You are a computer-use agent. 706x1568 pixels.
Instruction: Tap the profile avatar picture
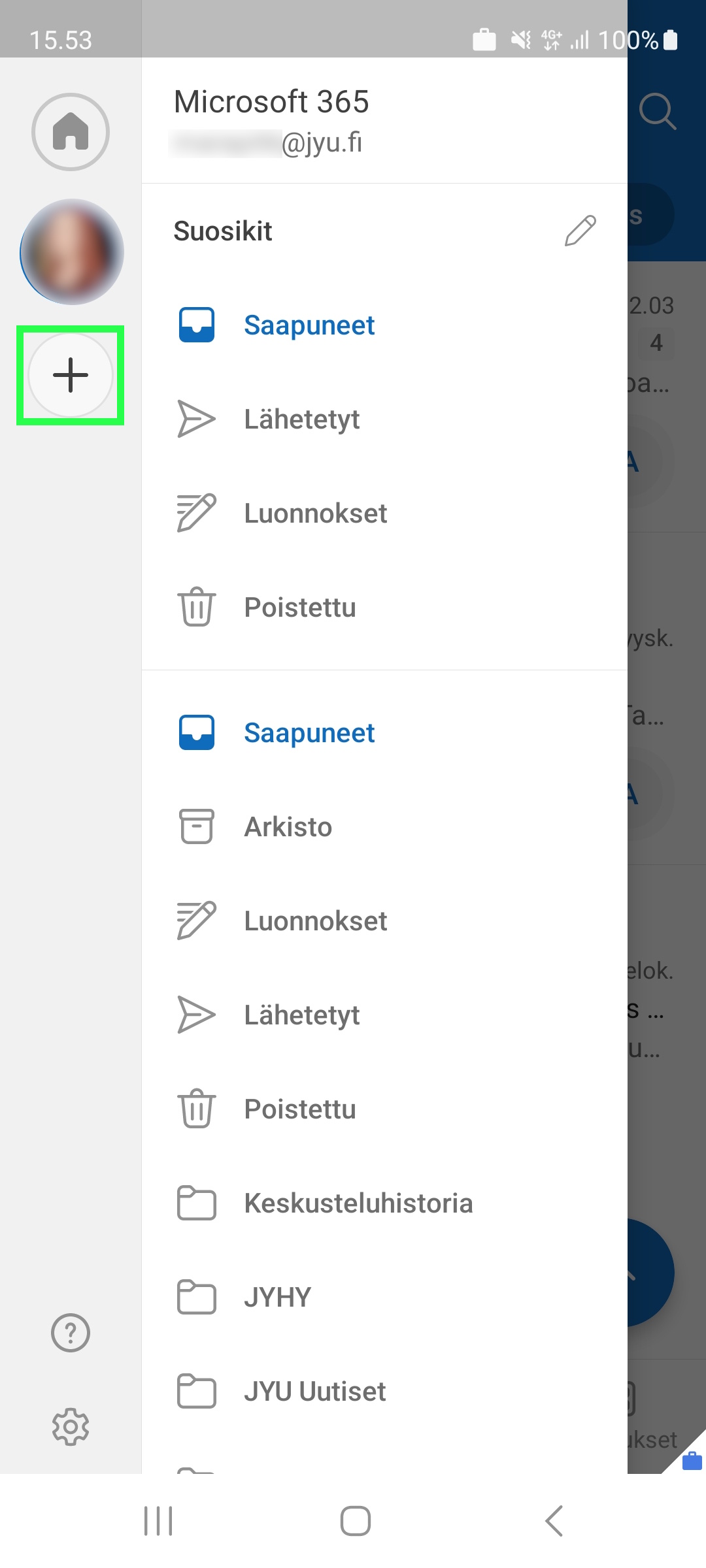coord(72,253)
